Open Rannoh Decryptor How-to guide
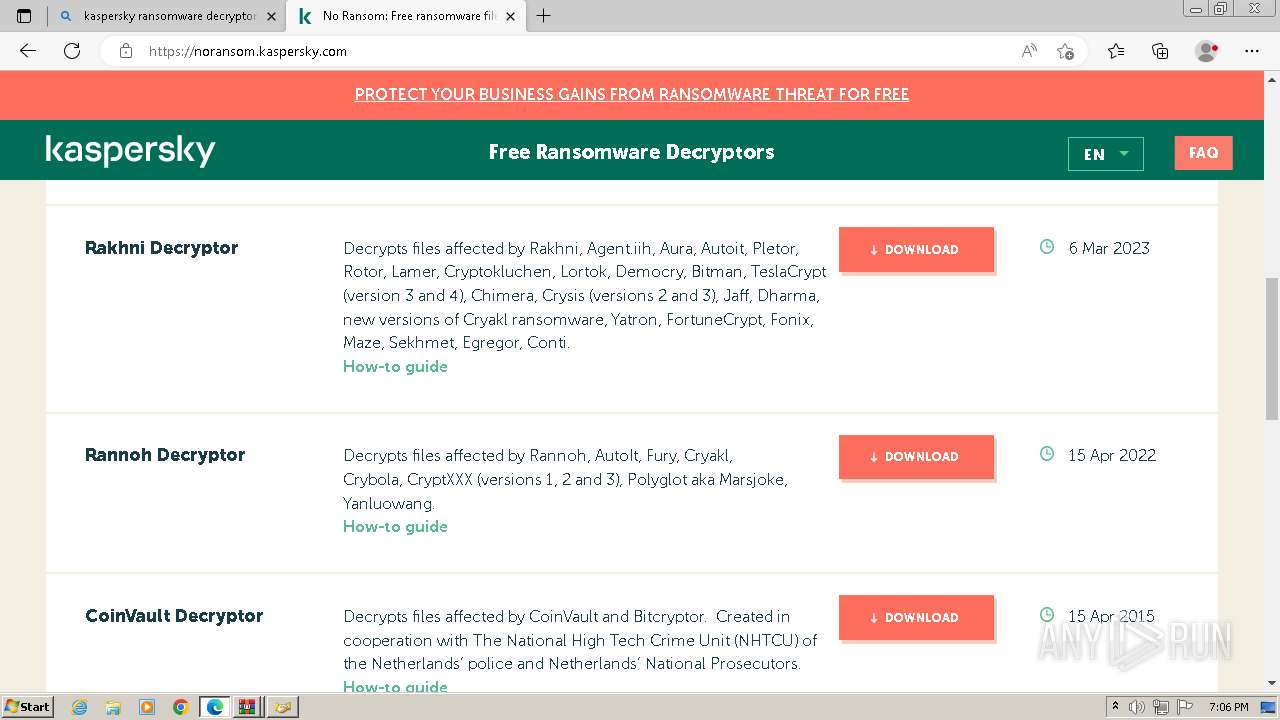 (x=395, y=526)
